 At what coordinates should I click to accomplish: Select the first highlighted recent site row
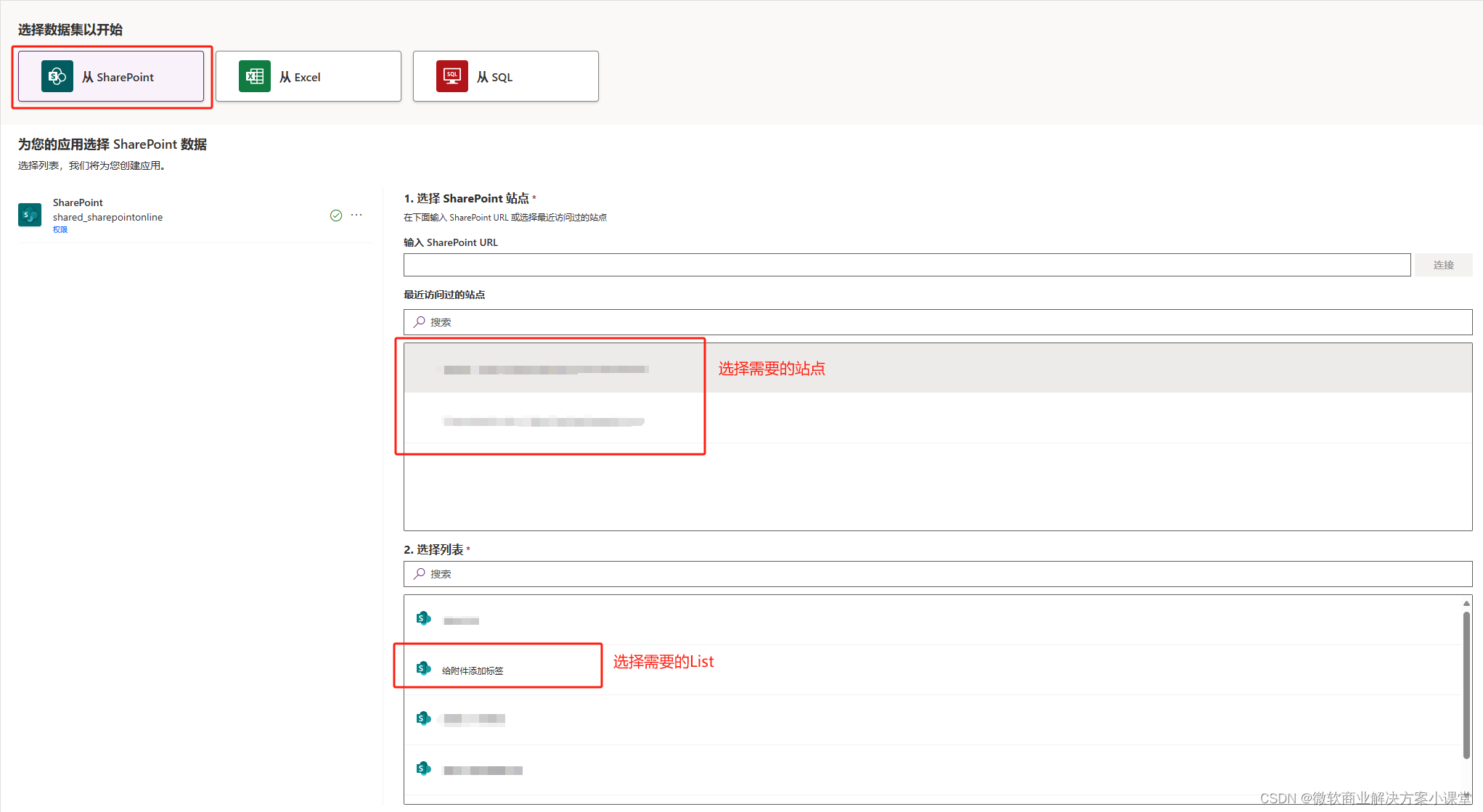pyautogui.click(x=936, y=369)
